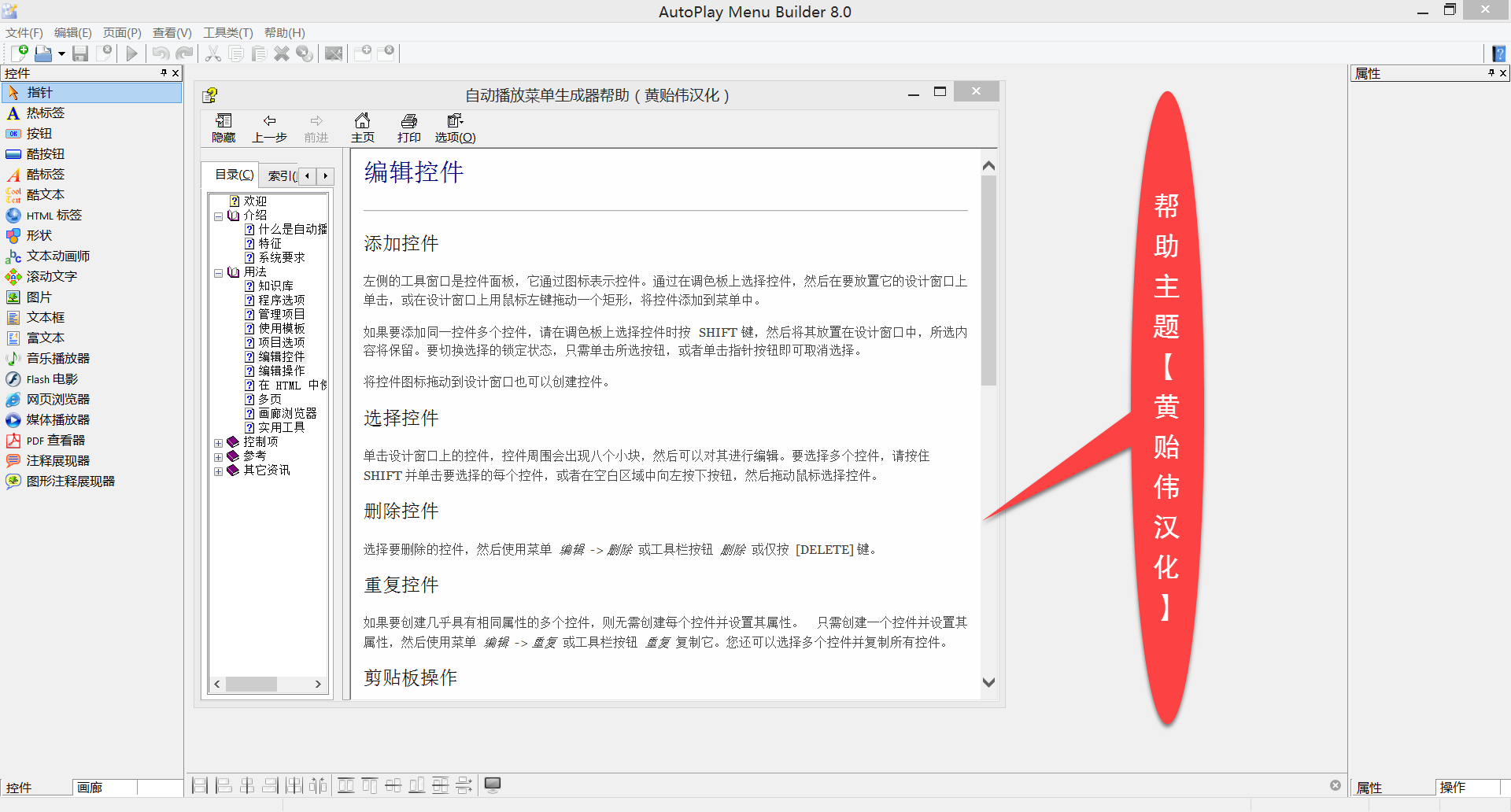Close the 属性 properties panel
Viewport: 1511px width, 812px height.
1502,73
